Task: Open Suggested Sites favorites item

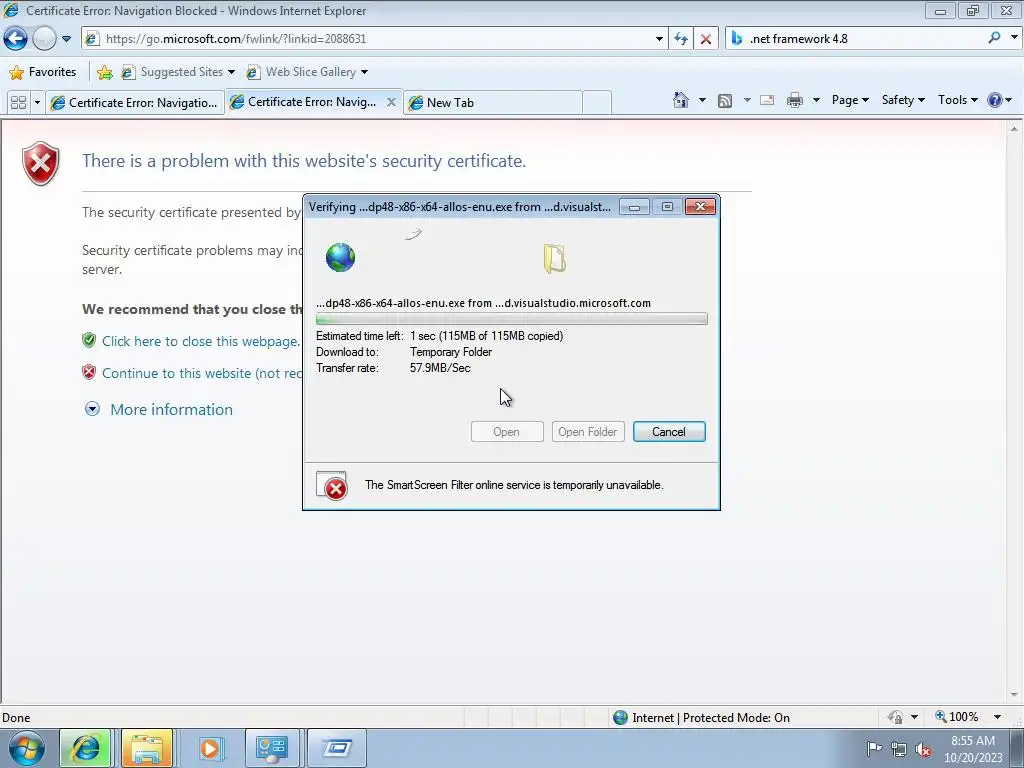Action: 178,72
